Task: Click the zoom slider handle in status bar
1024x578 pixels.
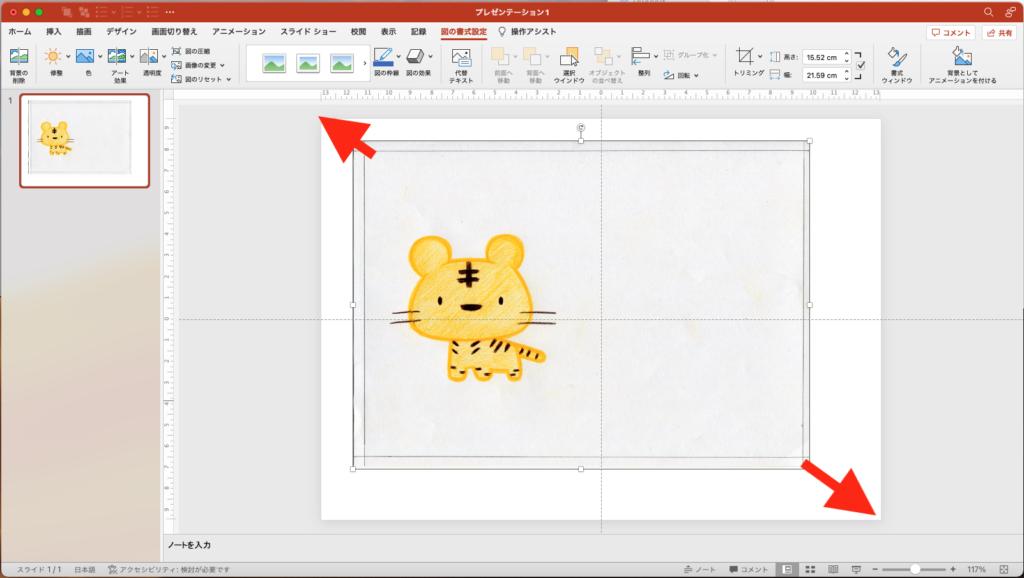Action: coord(914,569)
